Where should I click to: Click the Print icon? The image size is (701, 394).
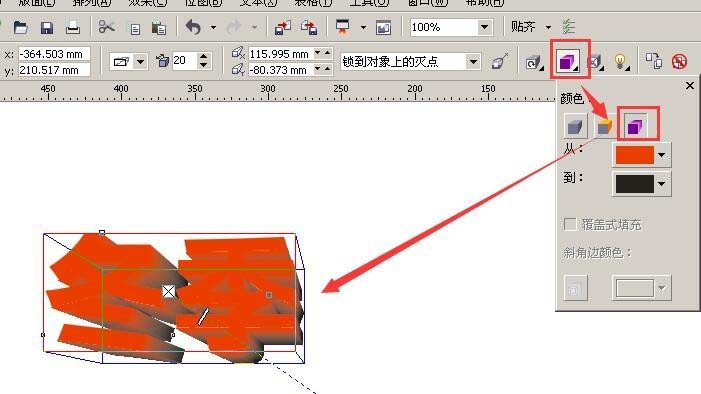pos(73,28)
